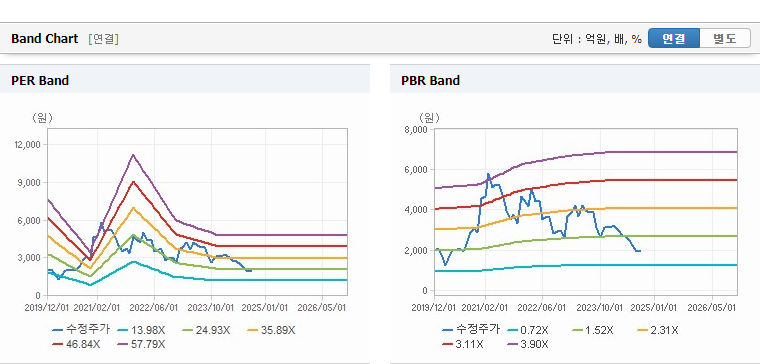Screen dimensions: 760x364
Task: Toggle the 46.84X legend entry
Action: click(76, 344)
